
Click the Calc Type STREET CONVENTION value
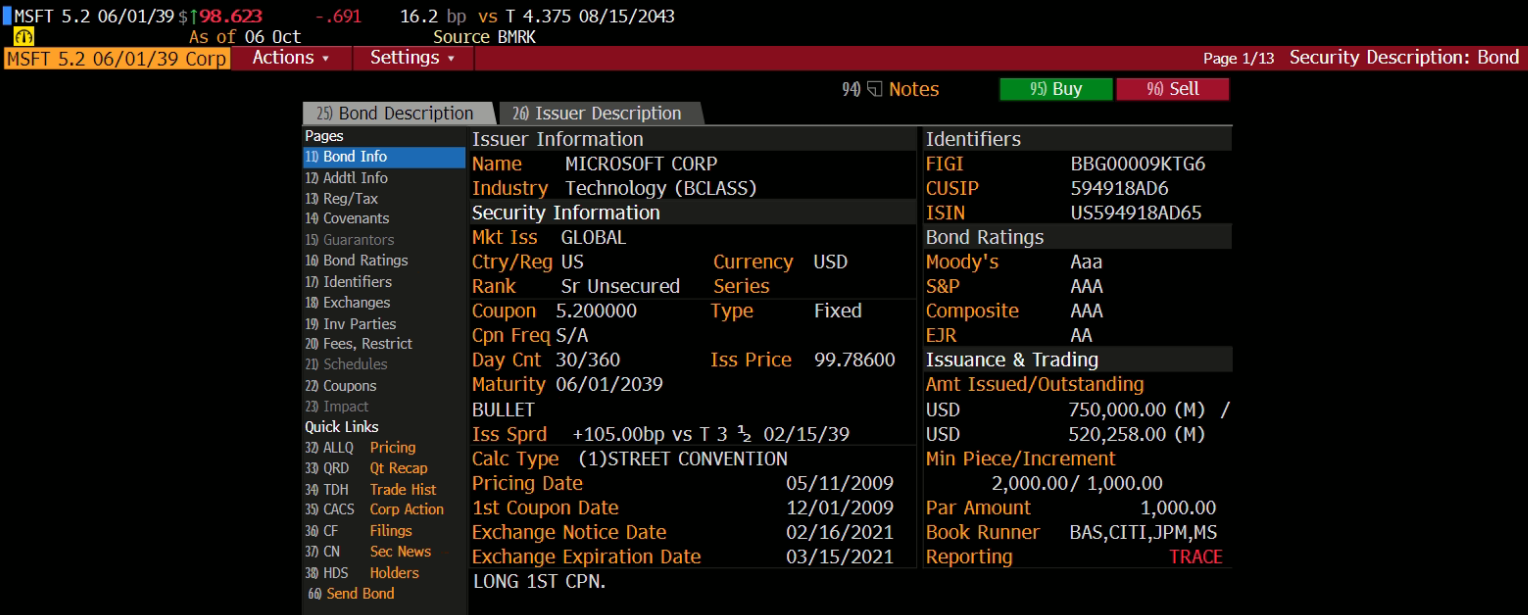pyautogui.click(x=683, y=459)
